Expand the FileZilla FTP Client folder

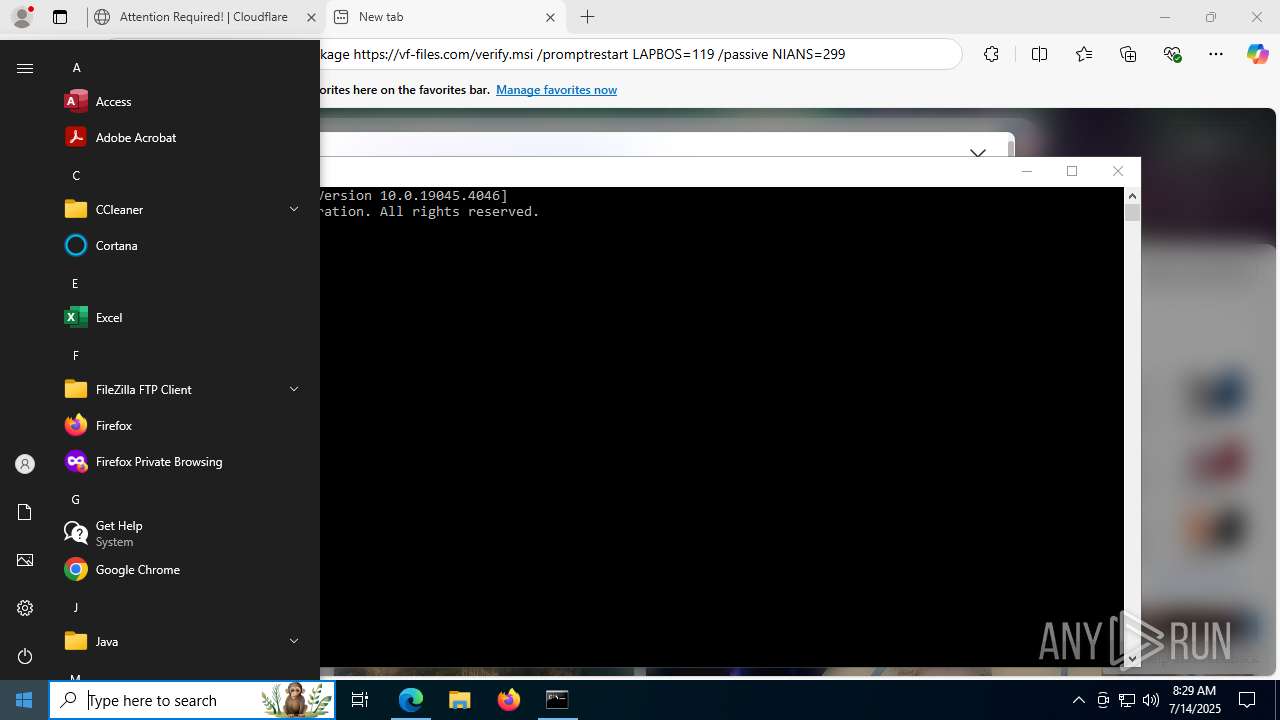click(x=294, y=389)
